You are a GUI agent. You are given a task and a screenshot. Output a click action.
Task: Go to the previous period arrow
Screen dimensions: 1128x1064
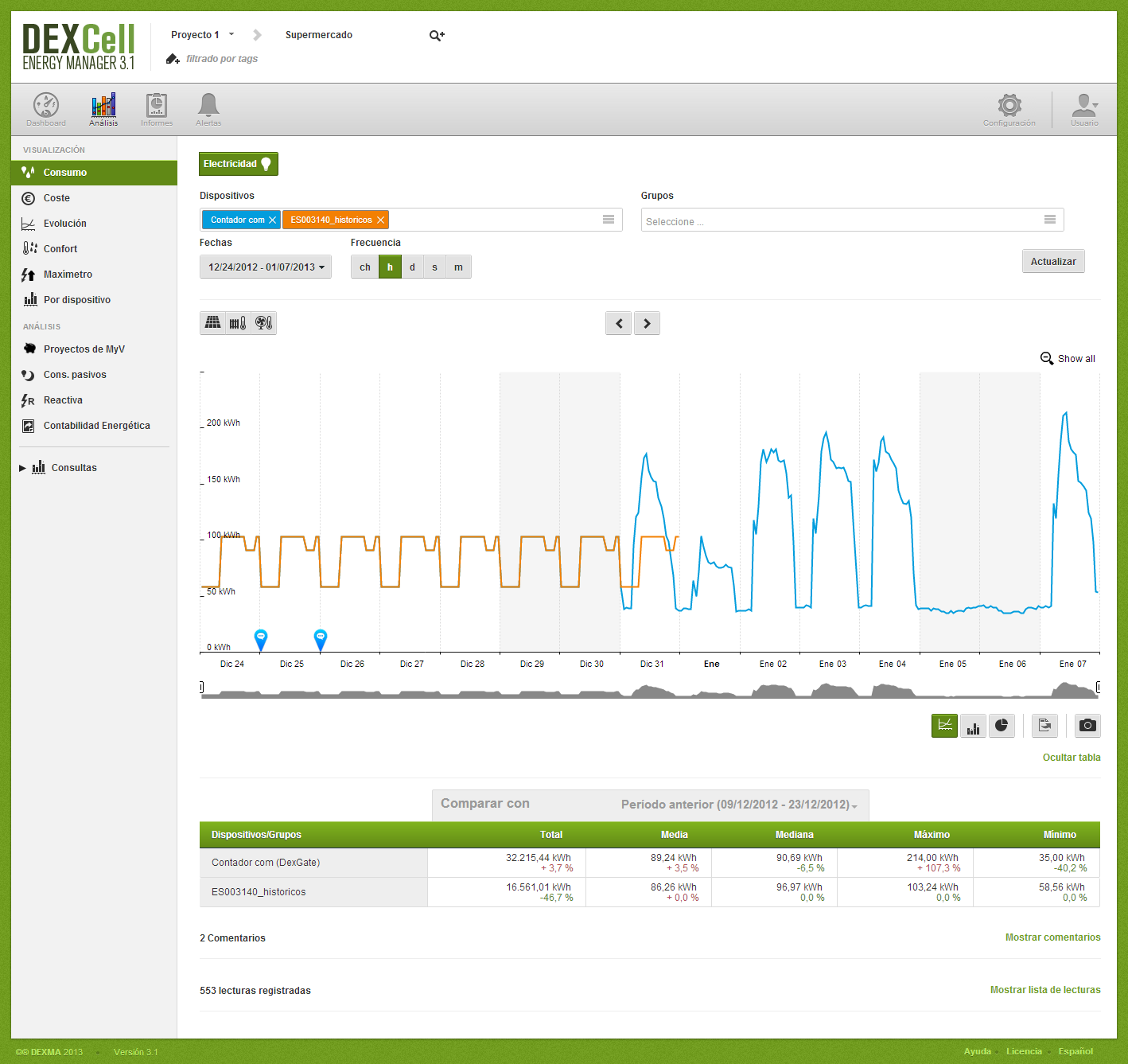point(618,323)
